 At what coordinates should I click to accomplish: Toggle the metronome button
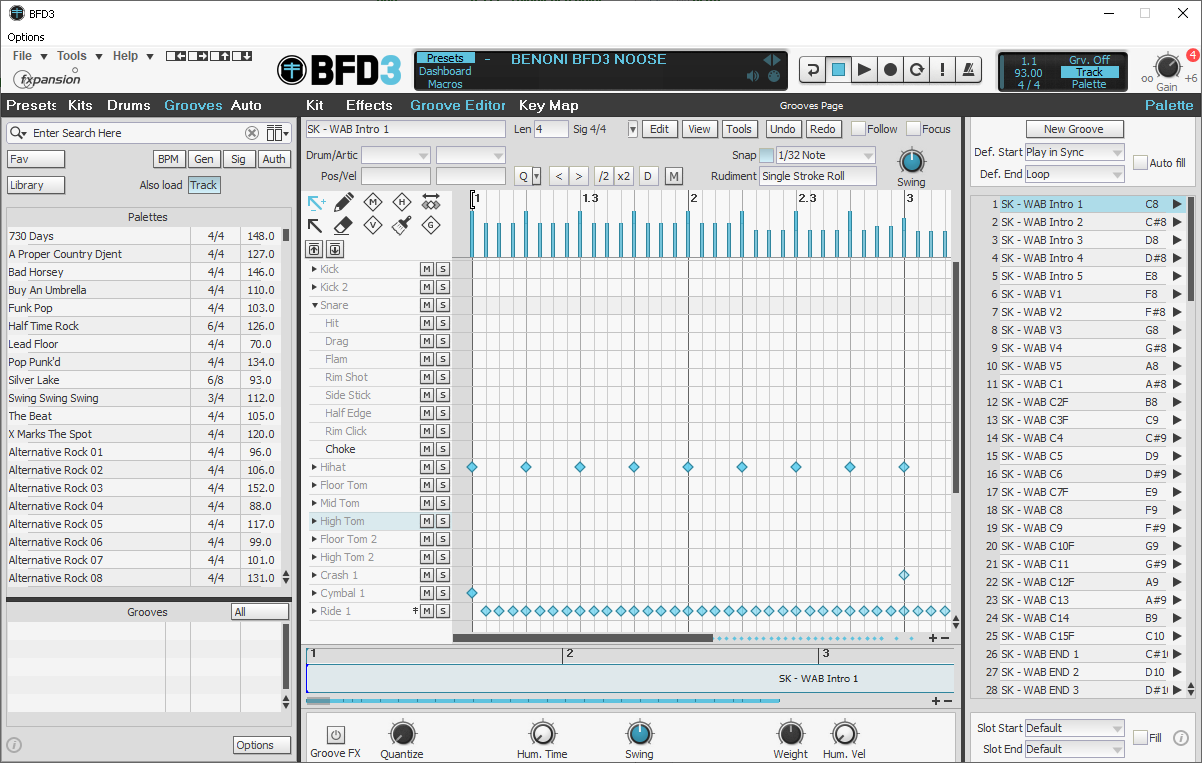(968, 70)
